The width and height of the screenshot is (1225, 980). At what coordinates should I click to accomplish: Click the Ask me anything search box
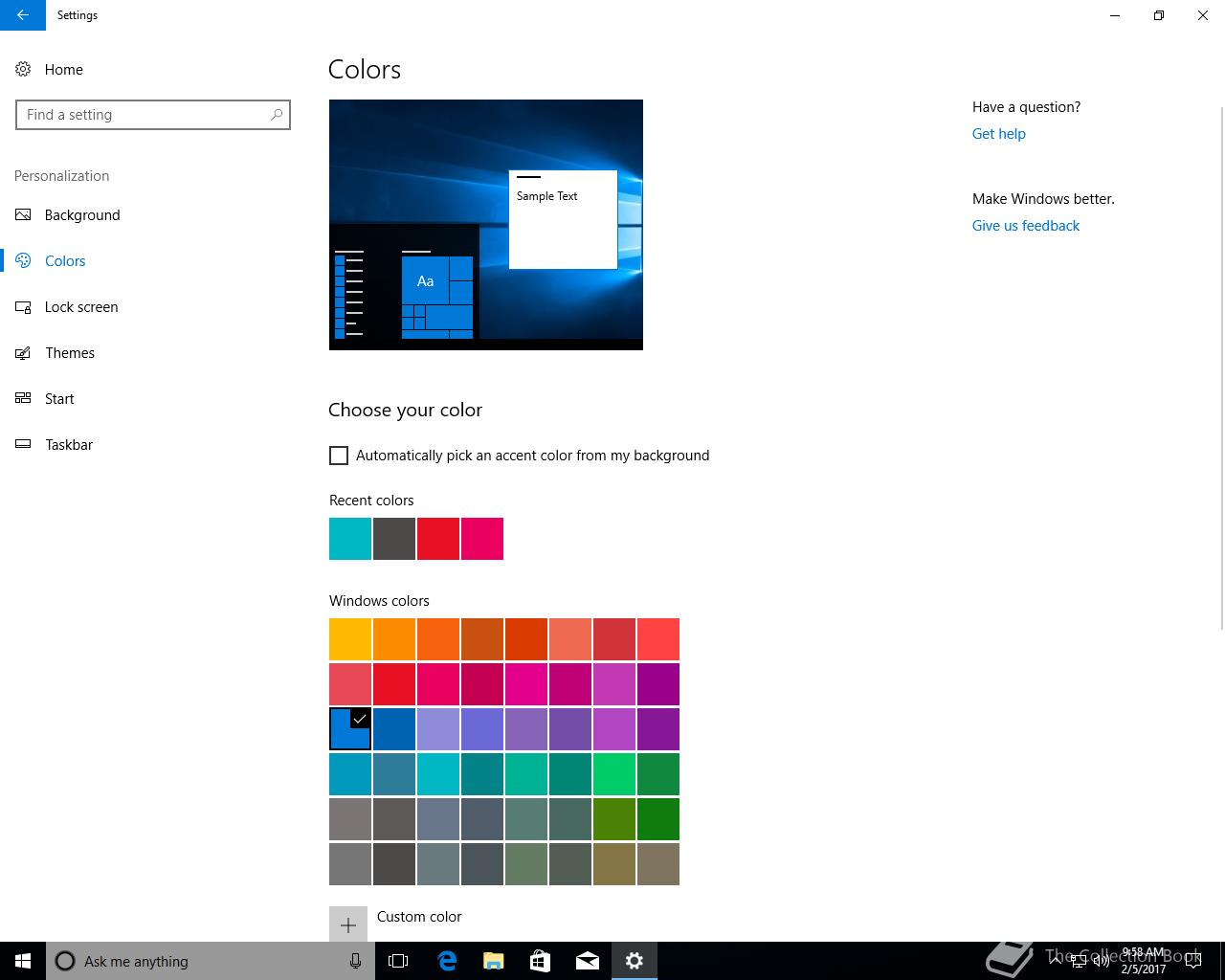pos(211,961)
